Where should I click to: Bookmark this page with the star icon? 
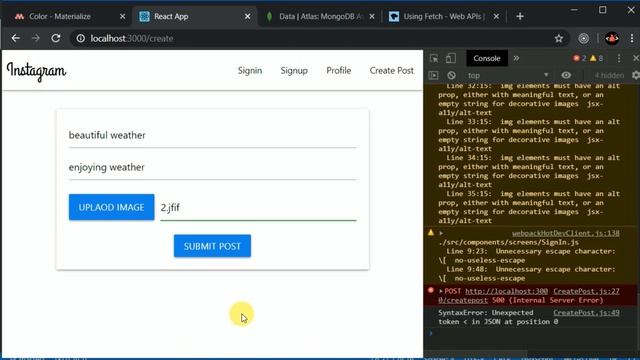click(x=559, y=38)
